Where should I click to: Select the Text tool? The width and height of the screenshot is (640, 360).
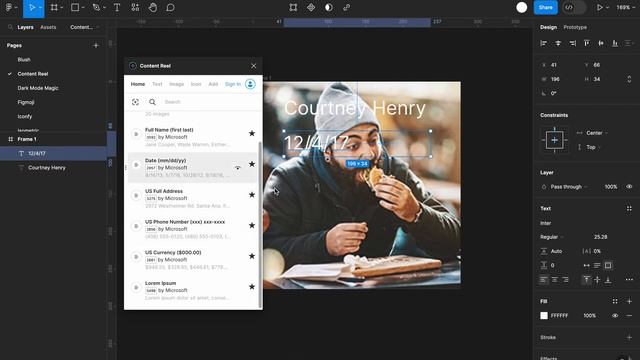pos(117,7)
